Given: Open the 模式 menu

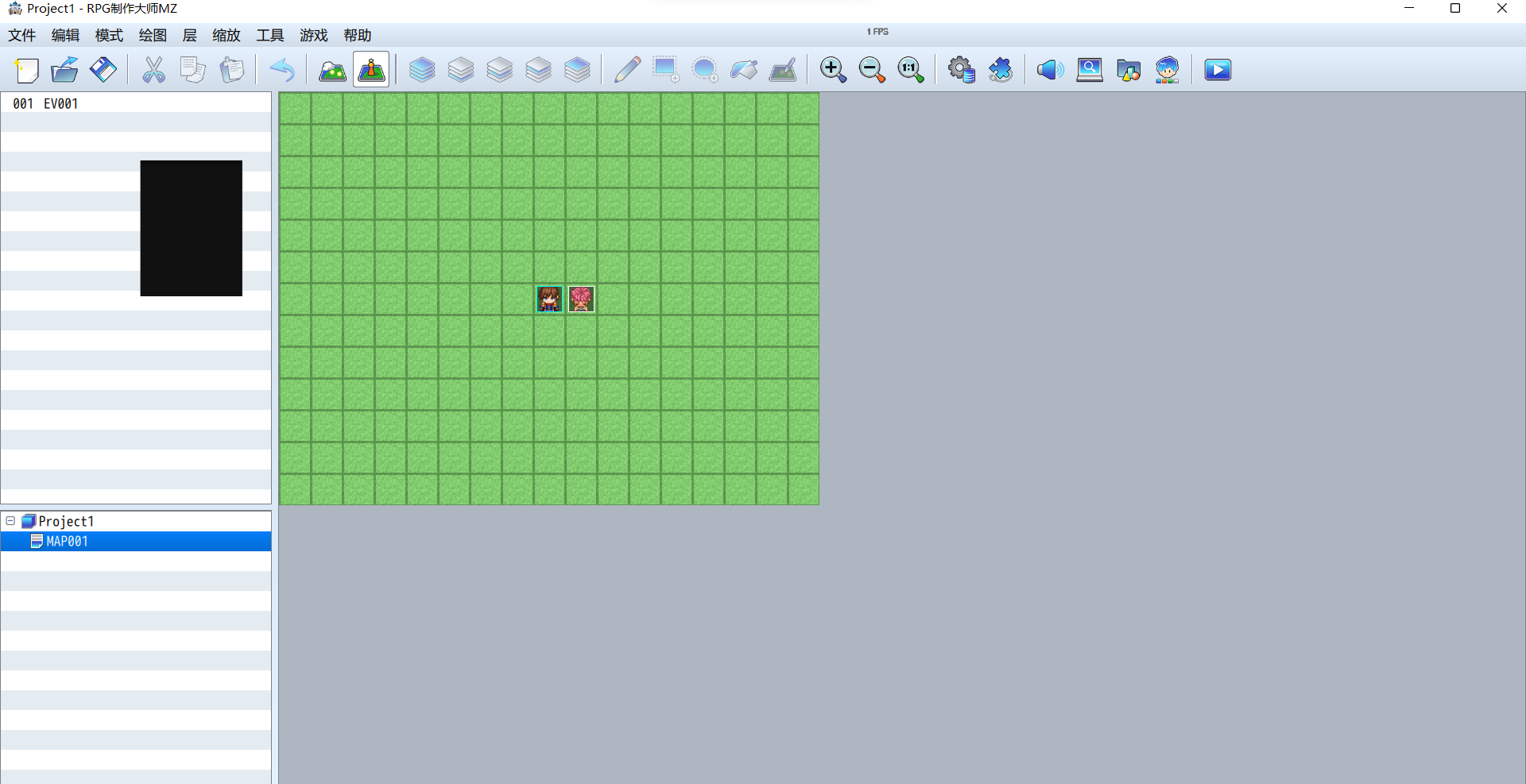Looking at the screenshot, I should pyautogui.click(x=109, y=35).
